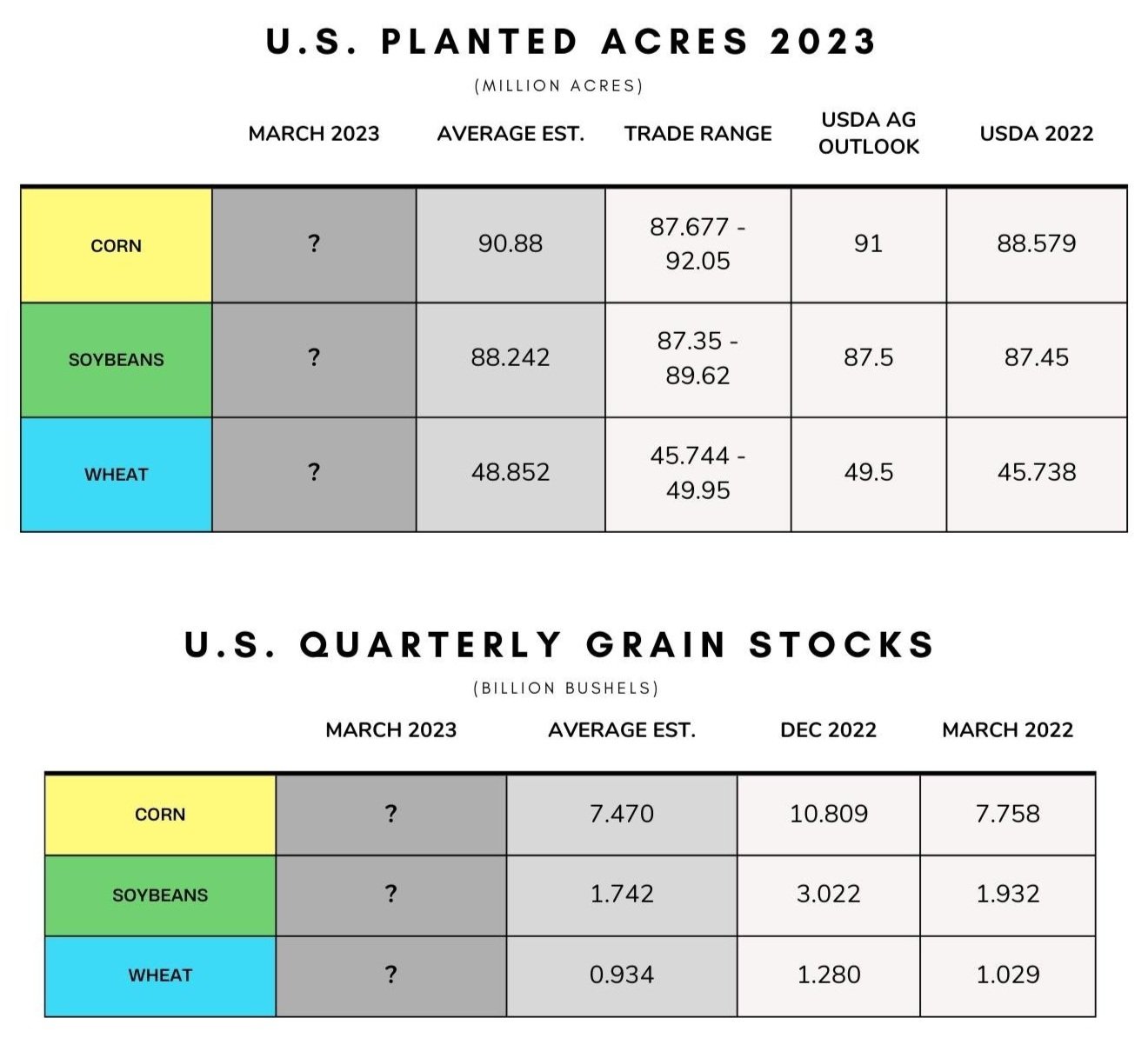The height and width of the screenshot is (1038, 1148).
Task: Select Dec 2022 corn stocks value 10.809
Action: click(x=829, y=815)
